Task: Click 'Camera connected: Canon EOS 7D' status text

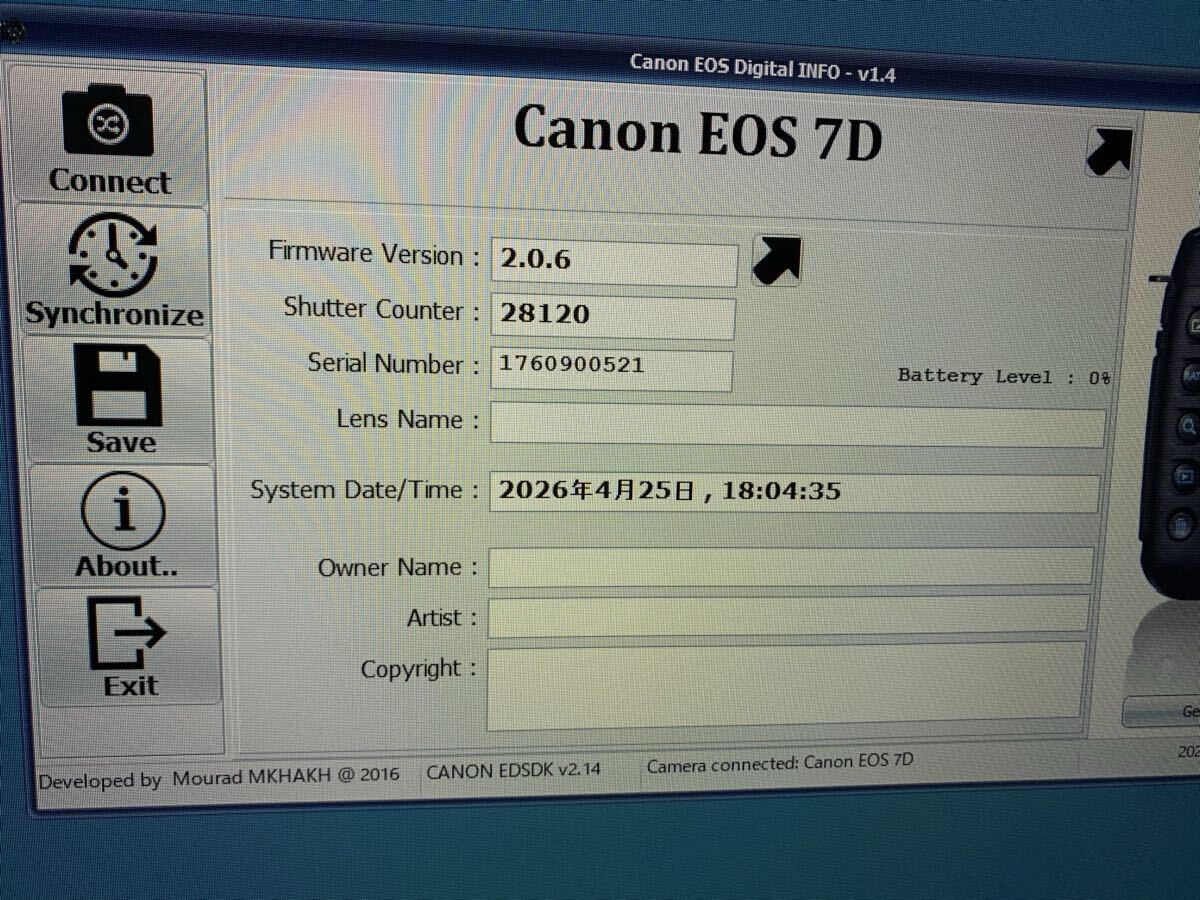Action: 780,763
